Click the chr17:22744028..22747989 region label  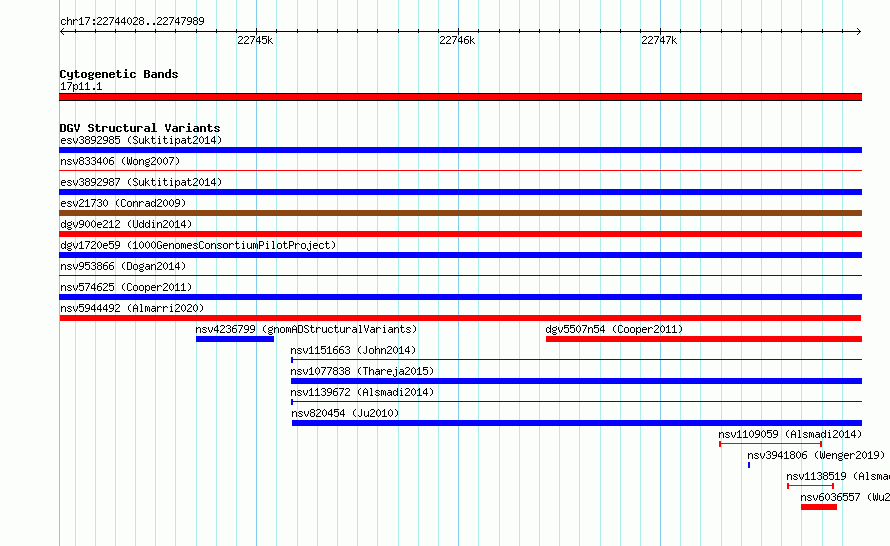click(132, 21)
